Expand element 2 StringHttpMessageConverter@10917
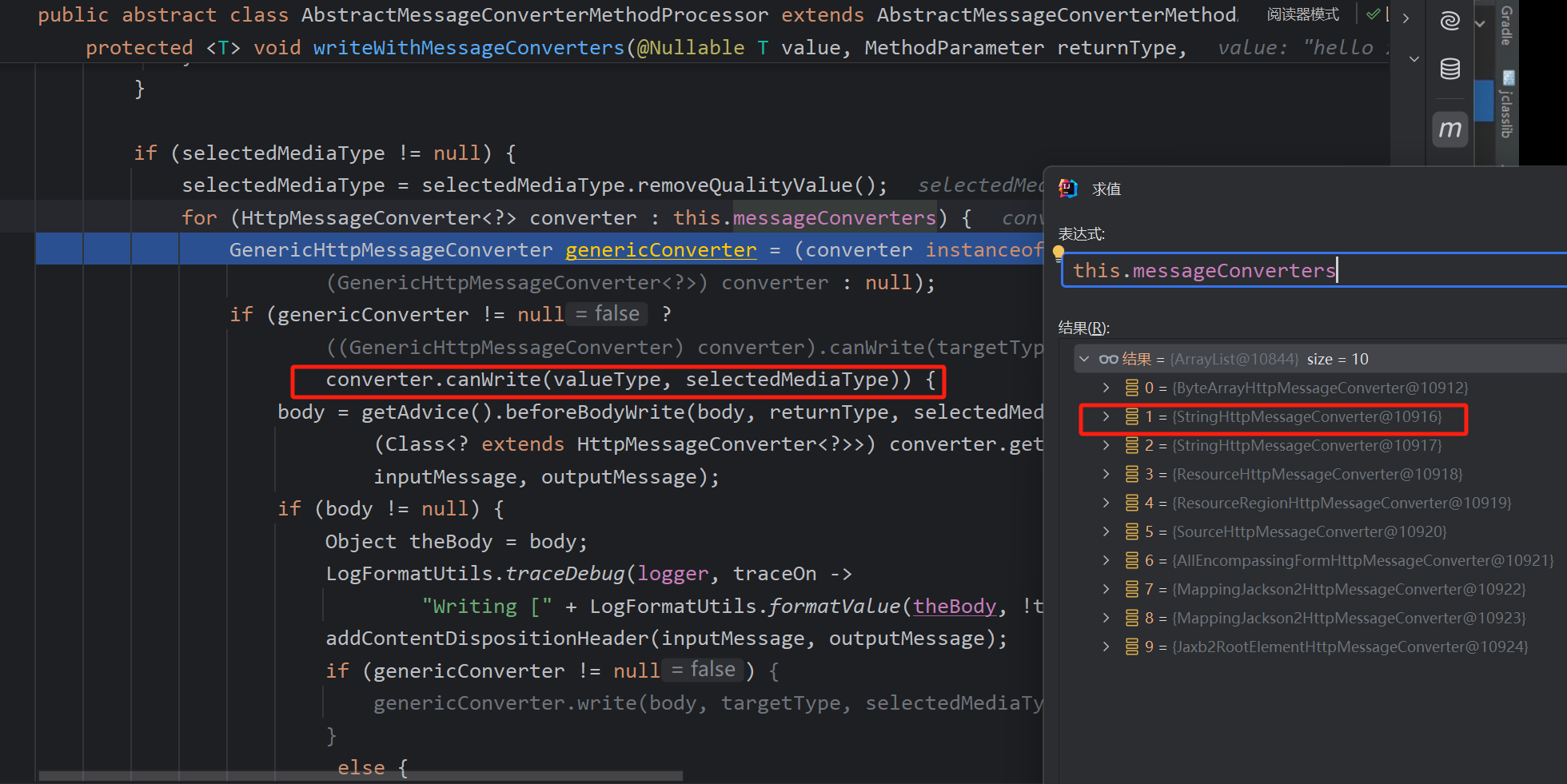Viewport: 1567px width, 784px height. click(x=1106, y=445)
